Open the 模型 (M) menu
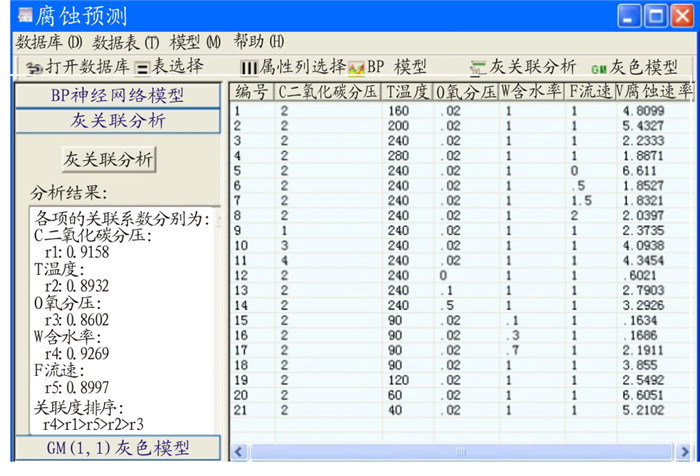The width and height of the screenshot is (700, 476). point(195,42)
